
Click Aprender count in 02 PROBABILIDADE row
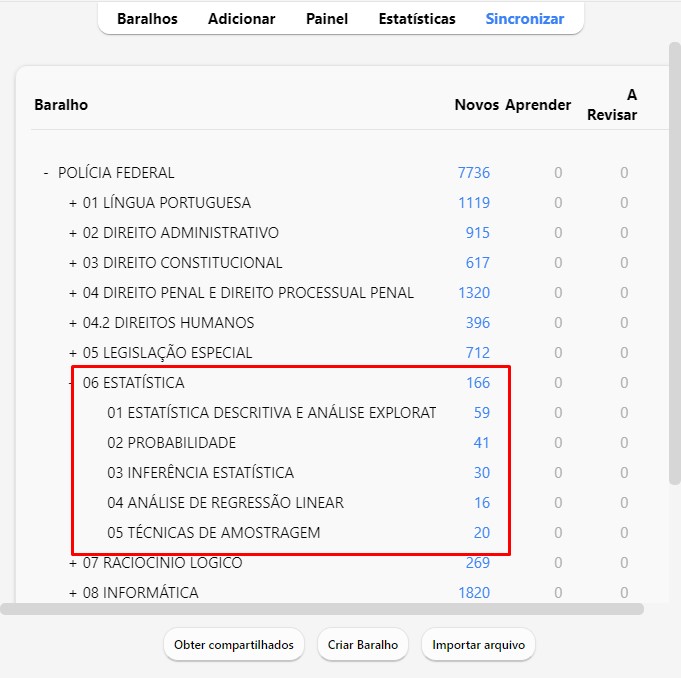tap(558, 443)
